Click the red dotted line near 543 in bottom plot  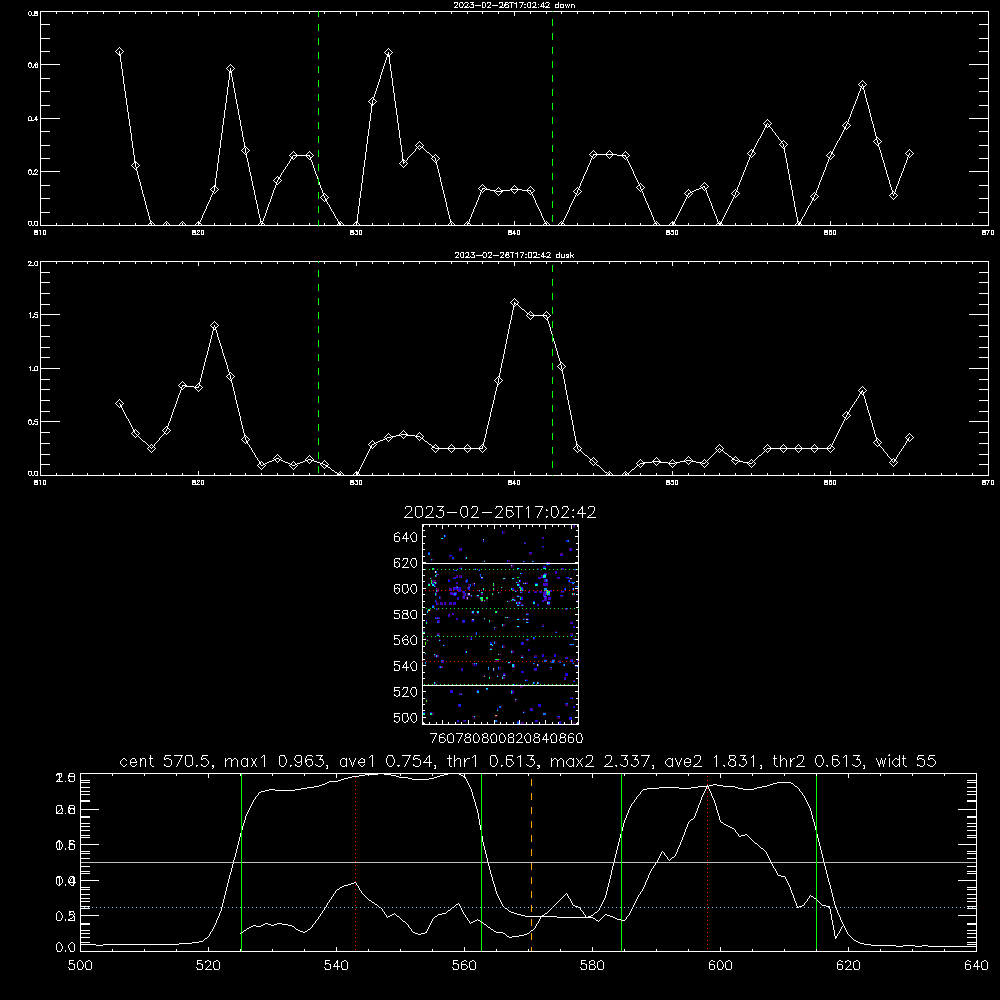click(355, 861)
